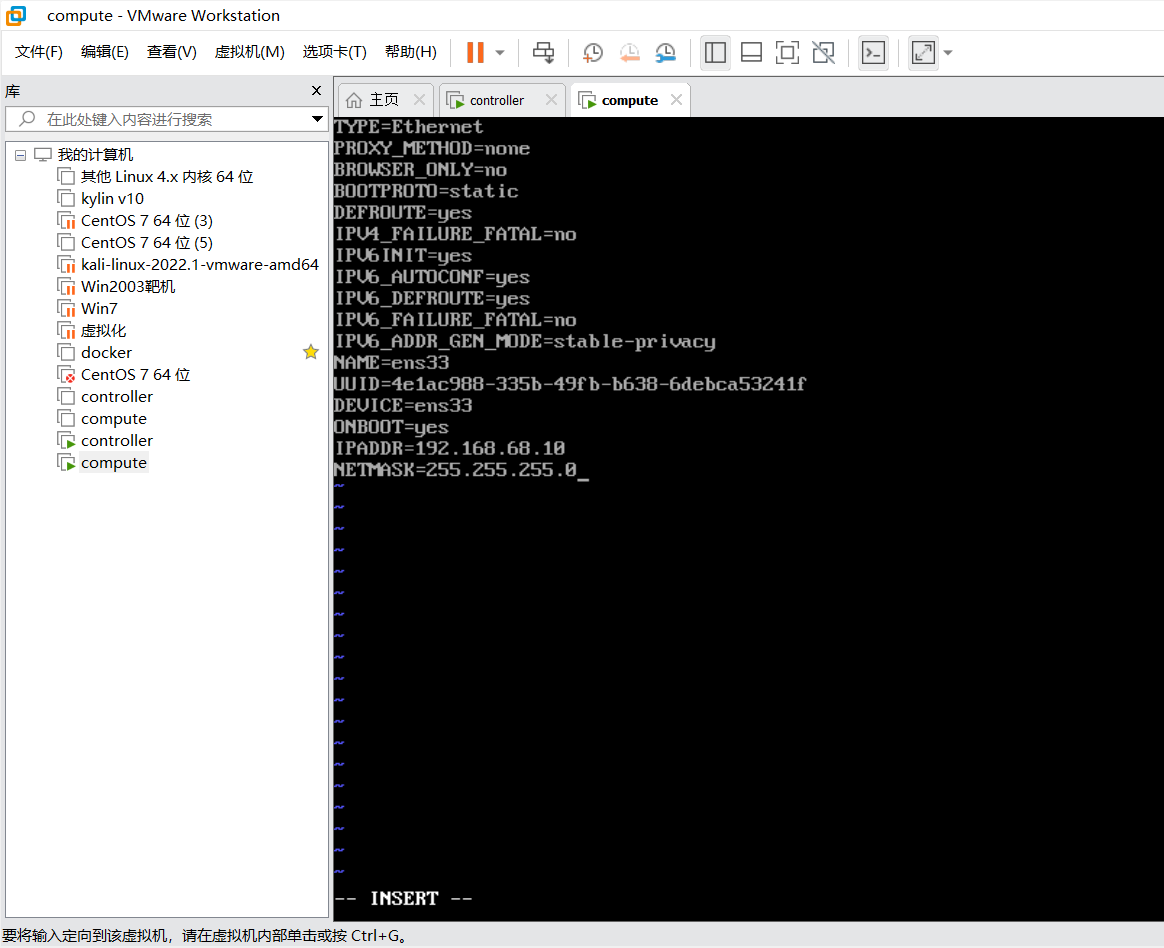Close the library panel with X
This screenshot has height=948, width=1164.
coord(316,91)
